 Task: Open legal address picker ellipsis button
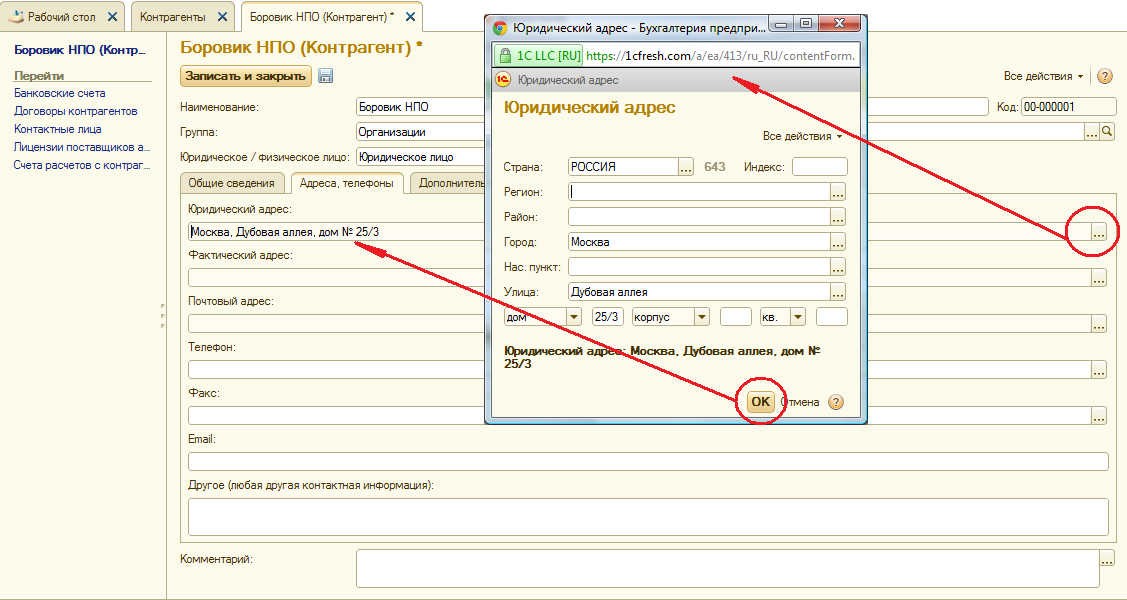[x=1099, y=233]
